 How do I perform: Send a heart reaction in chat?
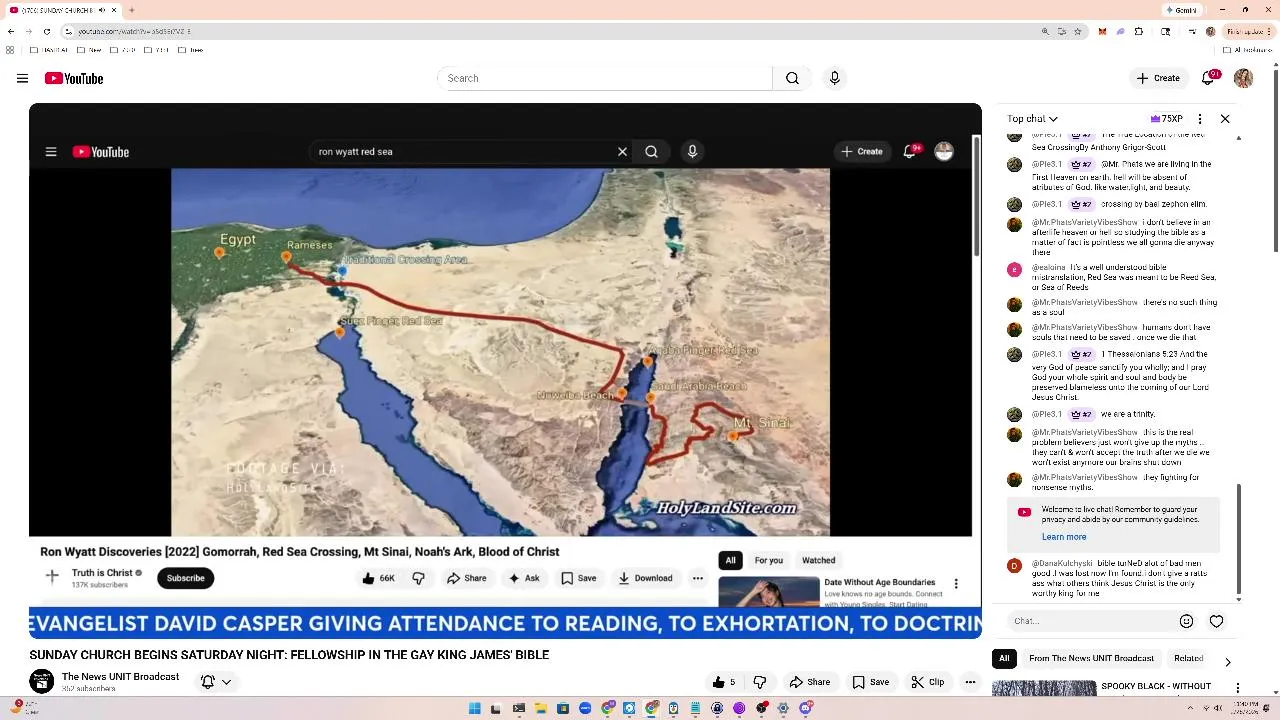pyautogui.click(x=1216, y=621)
